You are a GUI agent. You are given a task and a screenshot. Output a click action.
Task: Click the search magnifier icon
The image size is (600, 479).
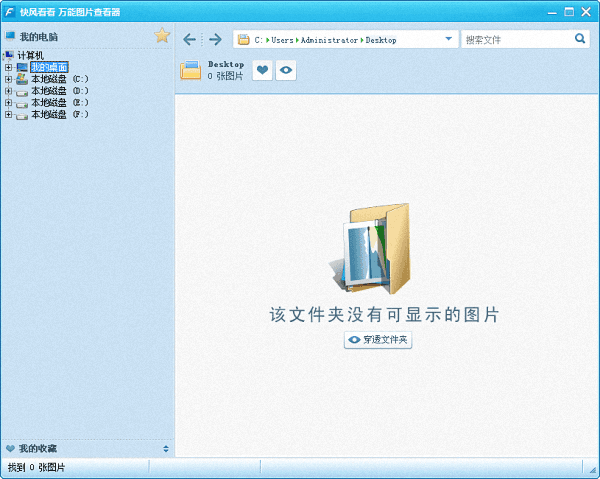(x=580, y=39)
